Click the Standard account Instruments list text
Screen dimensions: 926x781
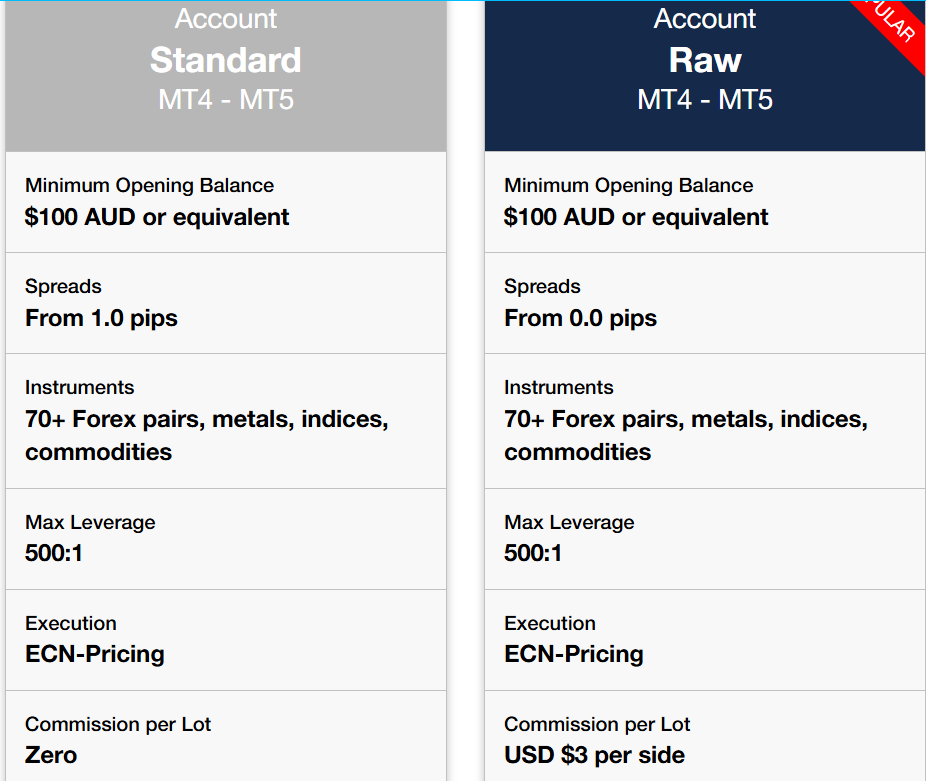tap(206, 435)
